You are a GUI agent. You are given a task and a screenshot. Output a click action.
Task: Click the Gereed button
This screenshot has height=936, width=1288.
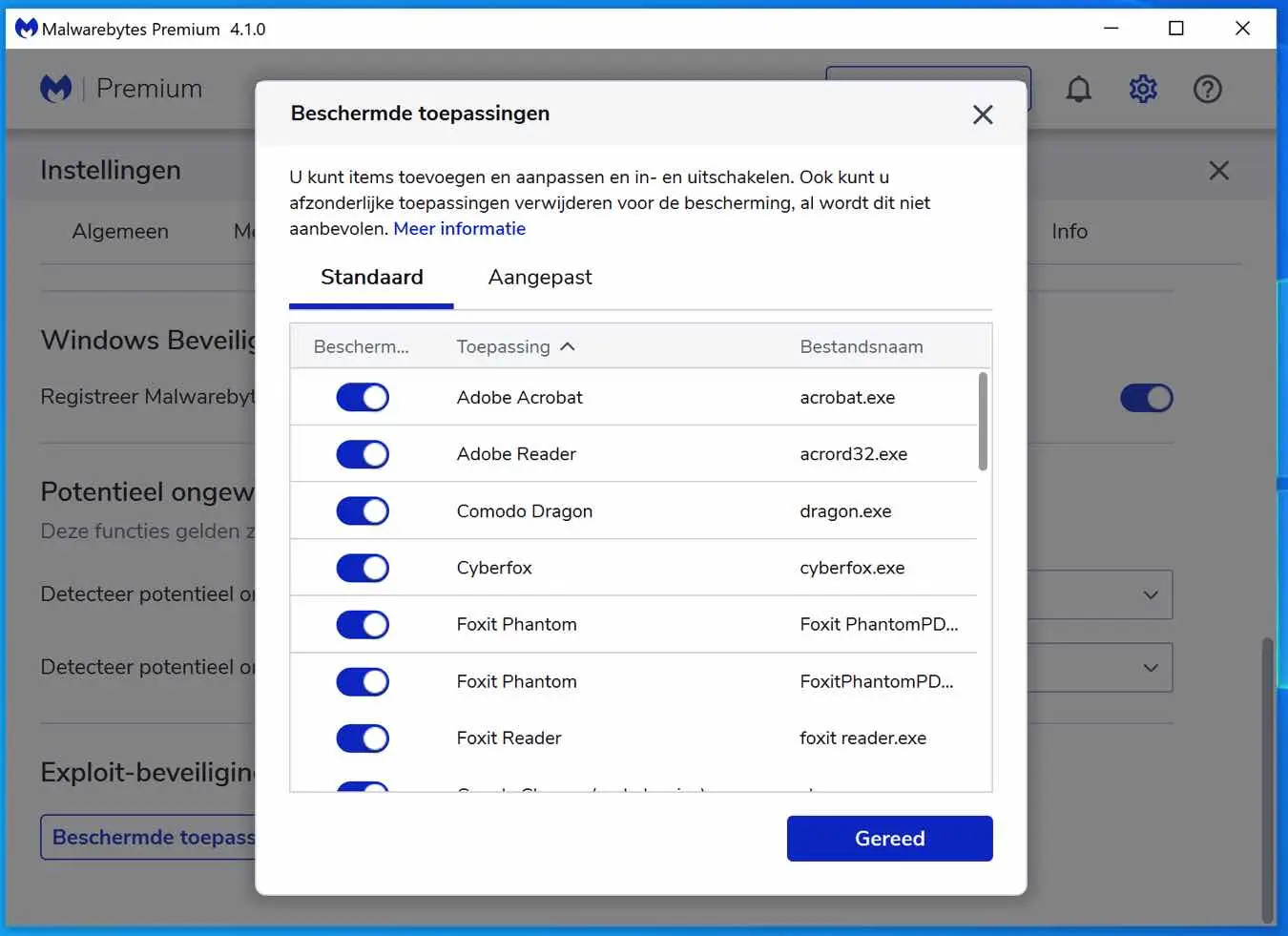[x=889, y=839]
